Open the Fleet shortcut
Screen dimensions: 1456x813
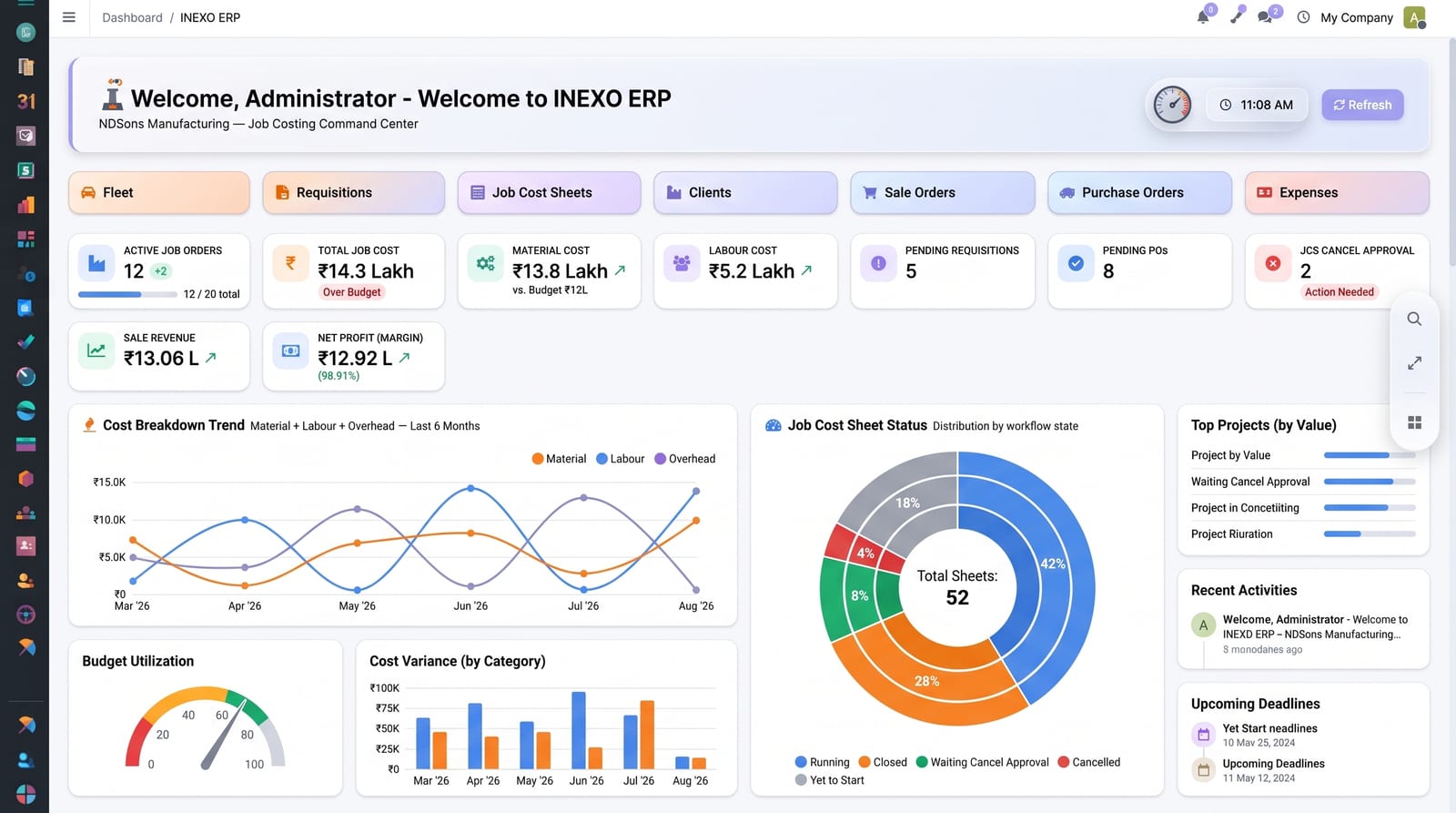click(159, 193)
